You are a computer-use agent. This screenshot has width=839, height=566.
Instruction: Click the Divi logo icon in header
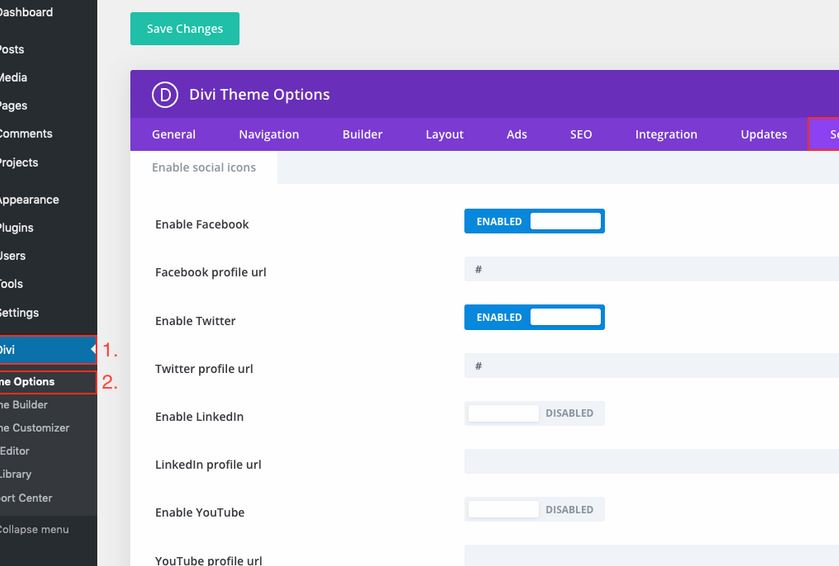tap(165, 95)
